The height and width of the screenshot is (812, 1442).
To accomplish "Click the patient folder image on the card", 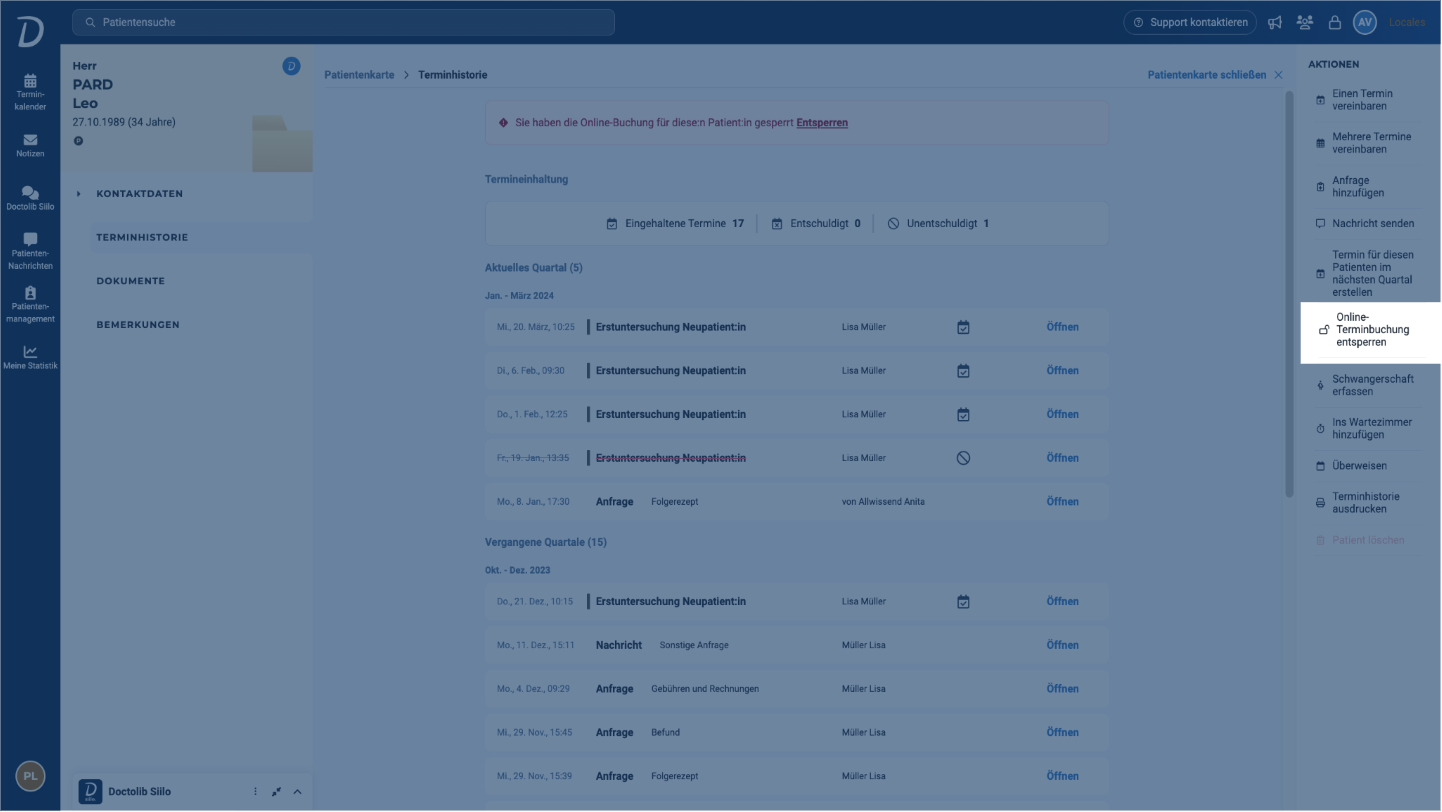I will click(x=282, y=143).
